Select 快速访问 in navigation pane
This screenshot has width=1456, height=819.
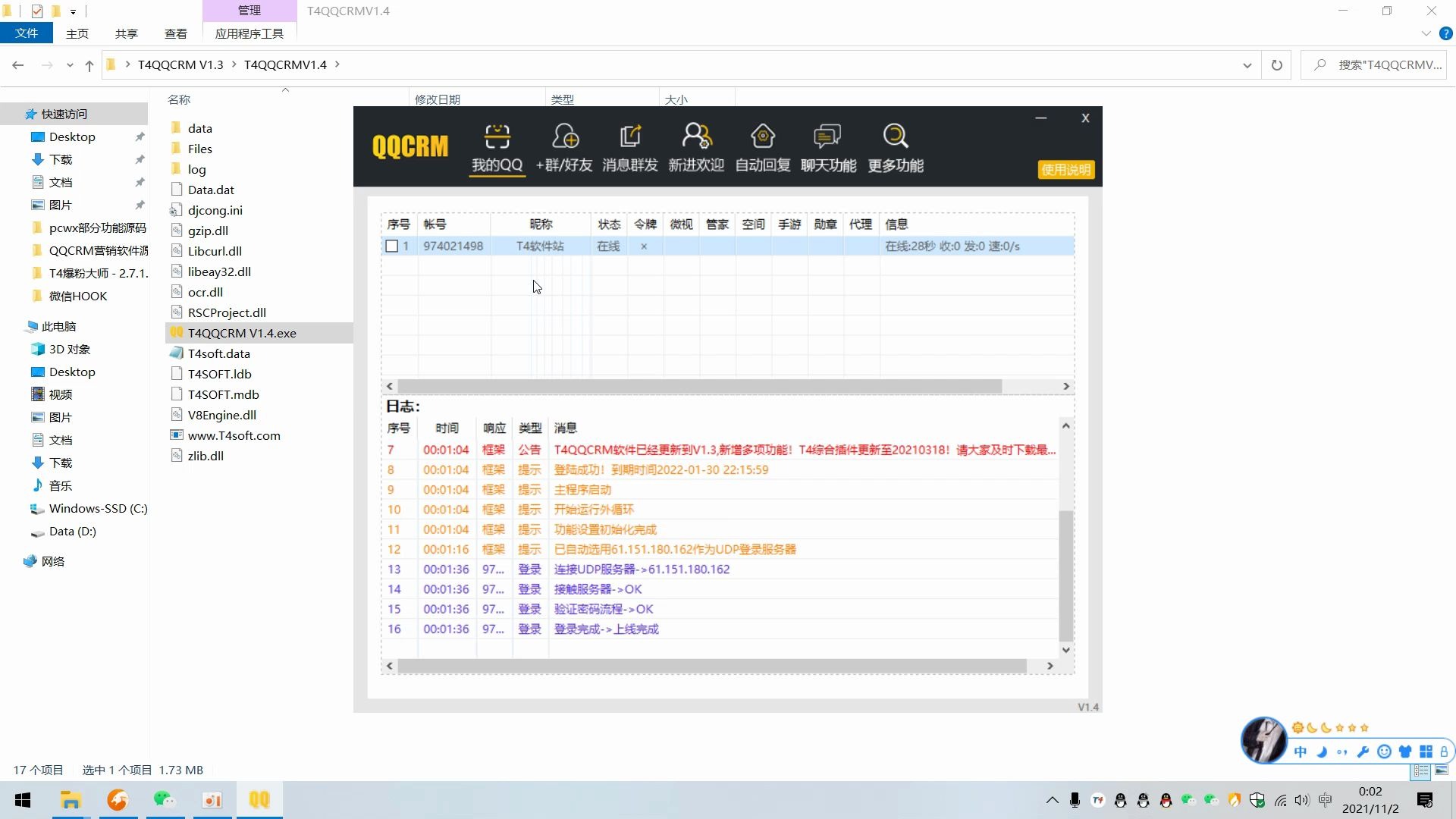tap(64, 114)
